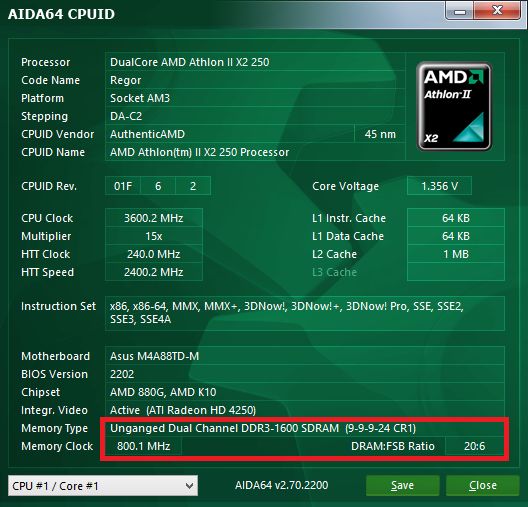The width and height of the screenshot is (528, 507).
Task: Click the Memory Type label
Action: [x=55, y=429]
